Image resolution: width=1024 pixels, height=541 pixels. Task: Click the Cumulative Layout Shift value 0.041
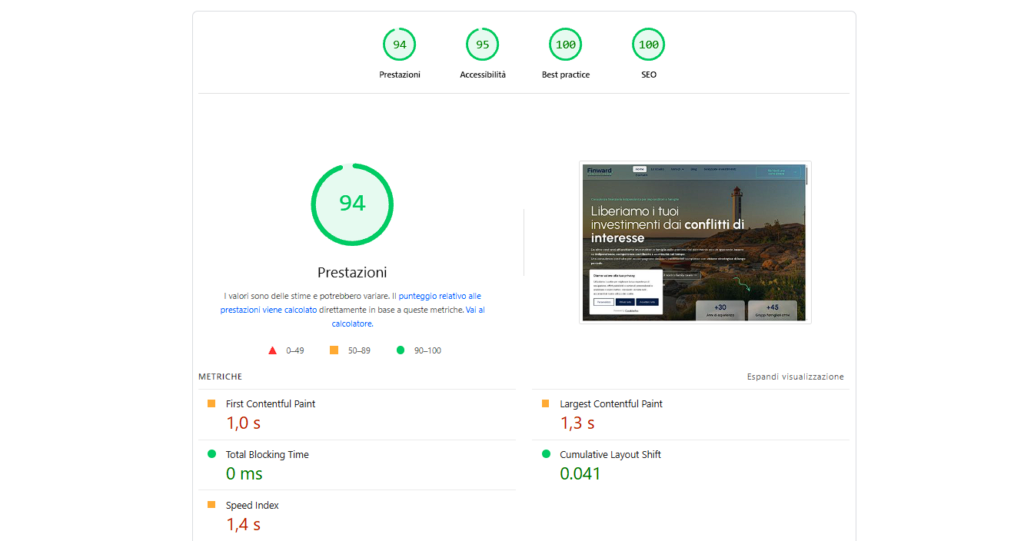(x=580, y=474)
